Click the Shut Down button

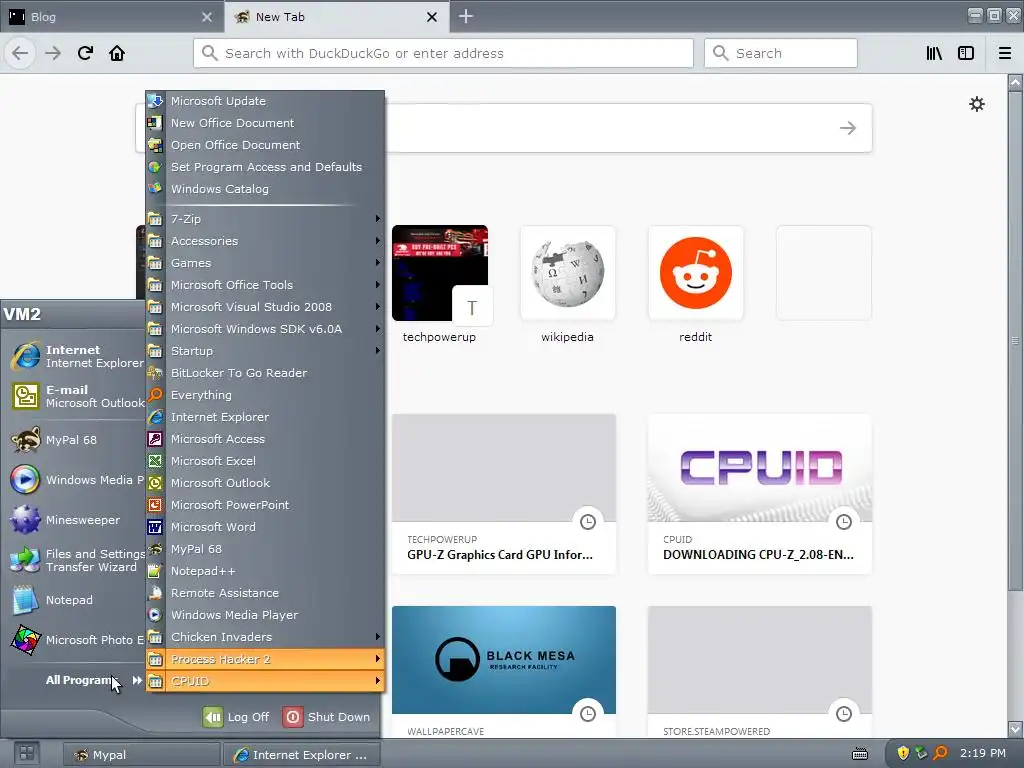(327, 717)
